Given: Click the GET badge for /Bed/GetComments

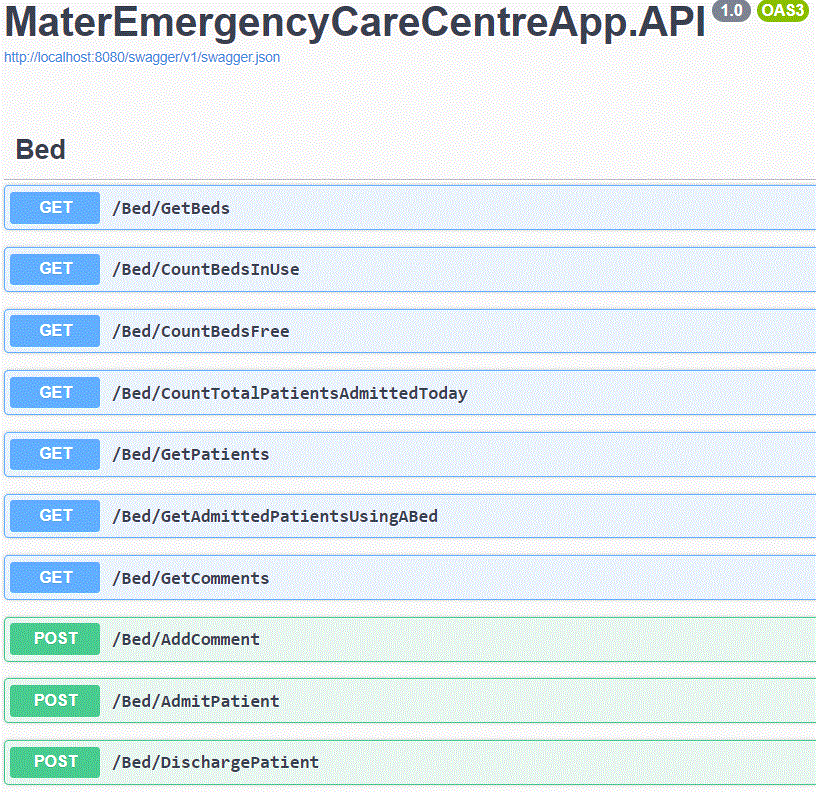Looking at the screenshot, I should coord(53,577).
